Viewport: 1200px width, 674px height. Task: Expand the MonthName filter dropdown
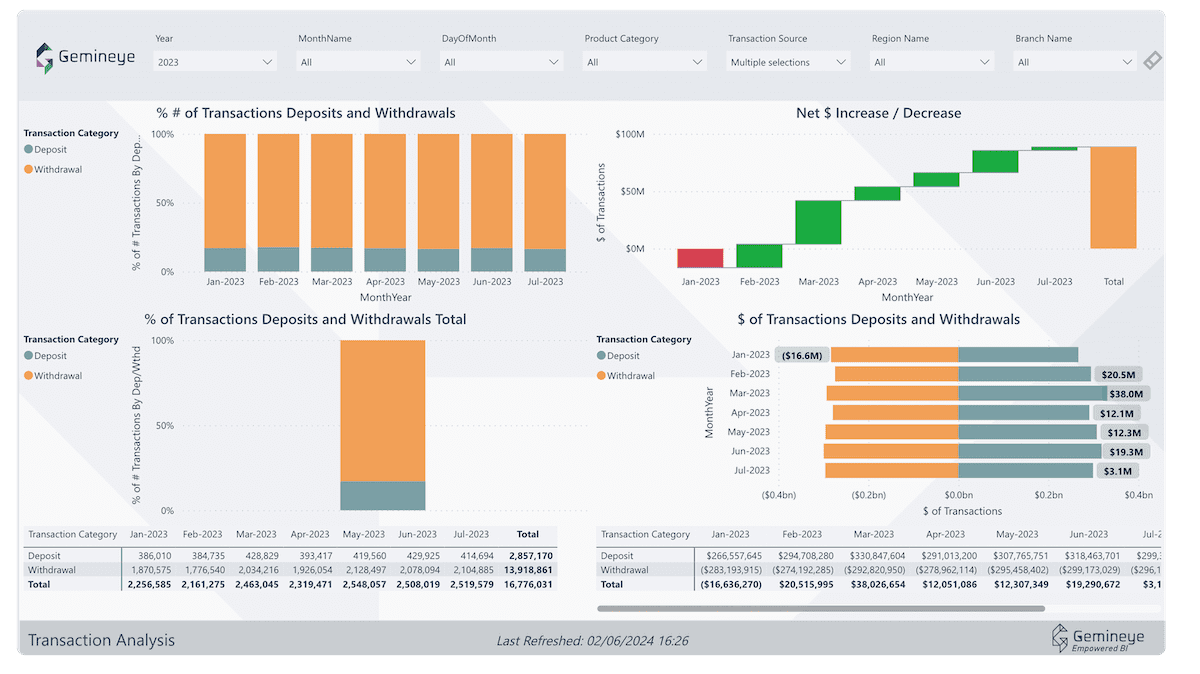pos(358,60)
